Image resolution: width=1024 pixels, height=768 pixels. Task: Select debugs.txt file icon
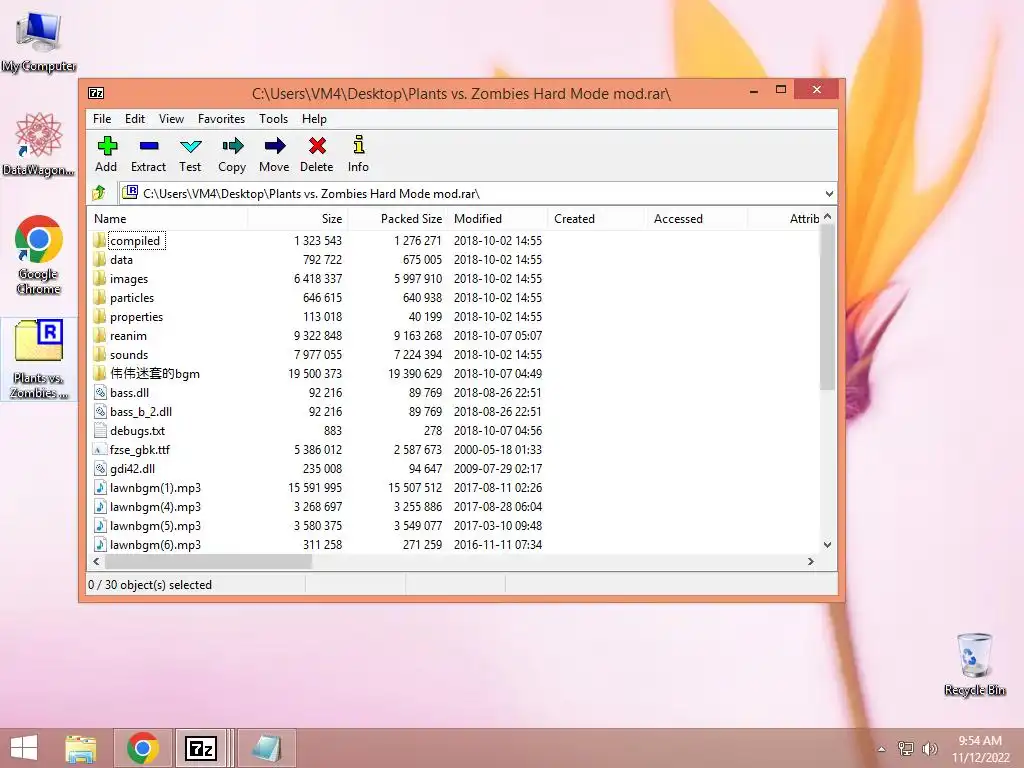tap(100, 430)
